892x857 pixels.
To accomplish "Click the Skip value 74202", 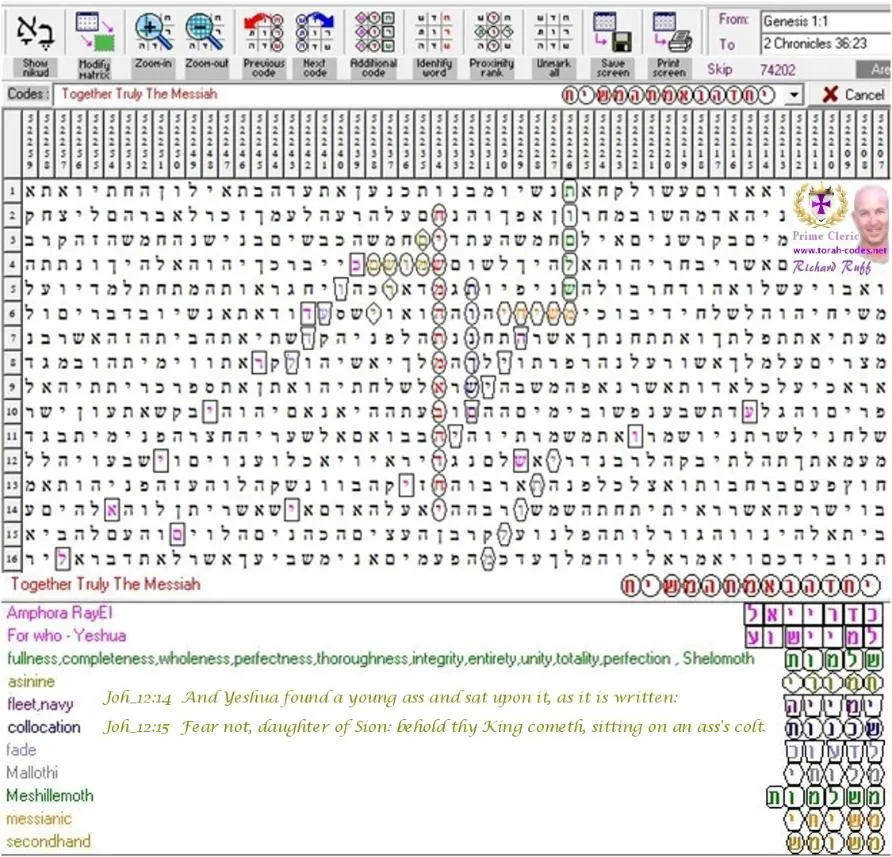I will tap(778, 70).
